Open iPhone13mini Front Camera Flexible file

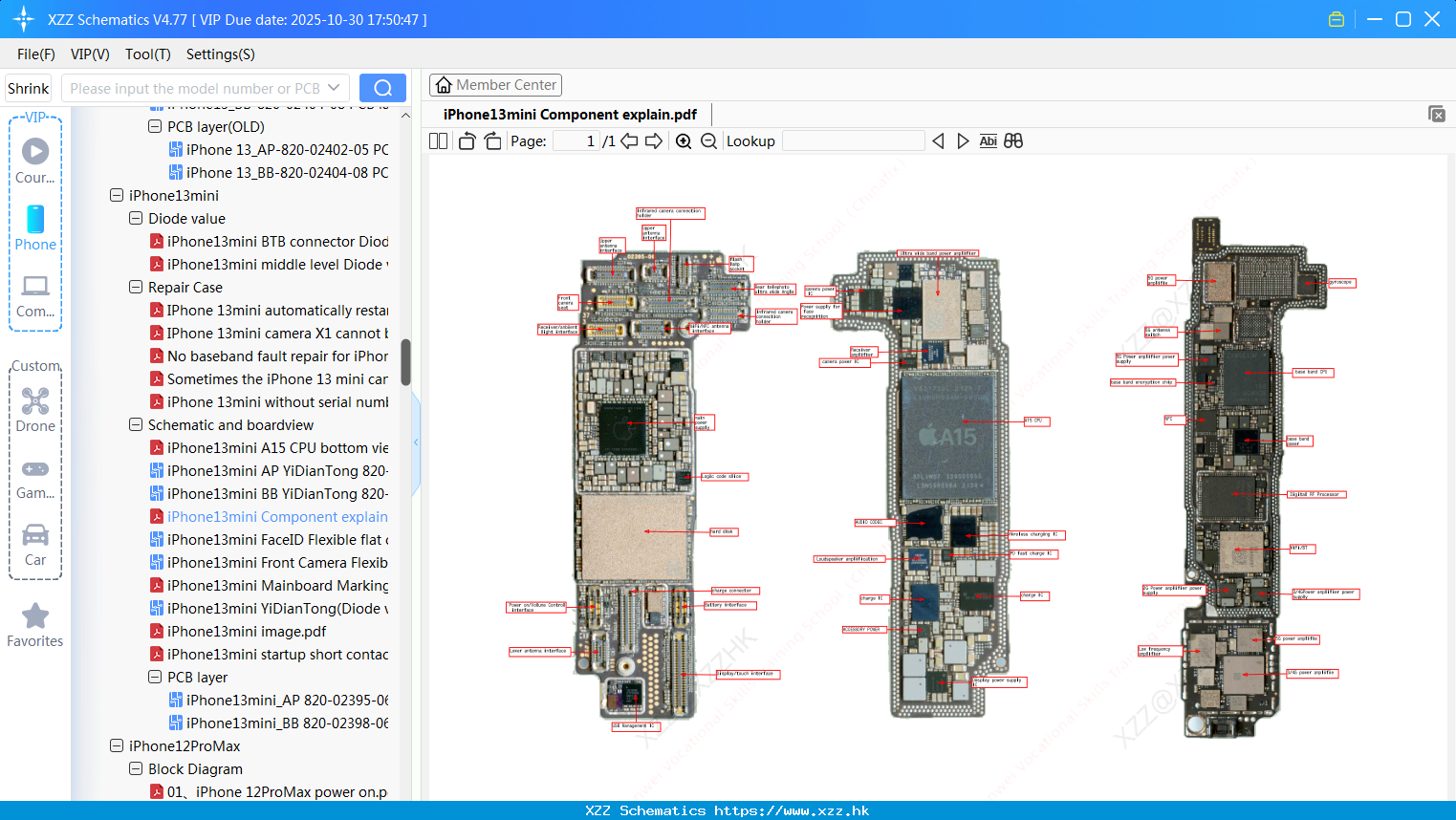(269, 562)
